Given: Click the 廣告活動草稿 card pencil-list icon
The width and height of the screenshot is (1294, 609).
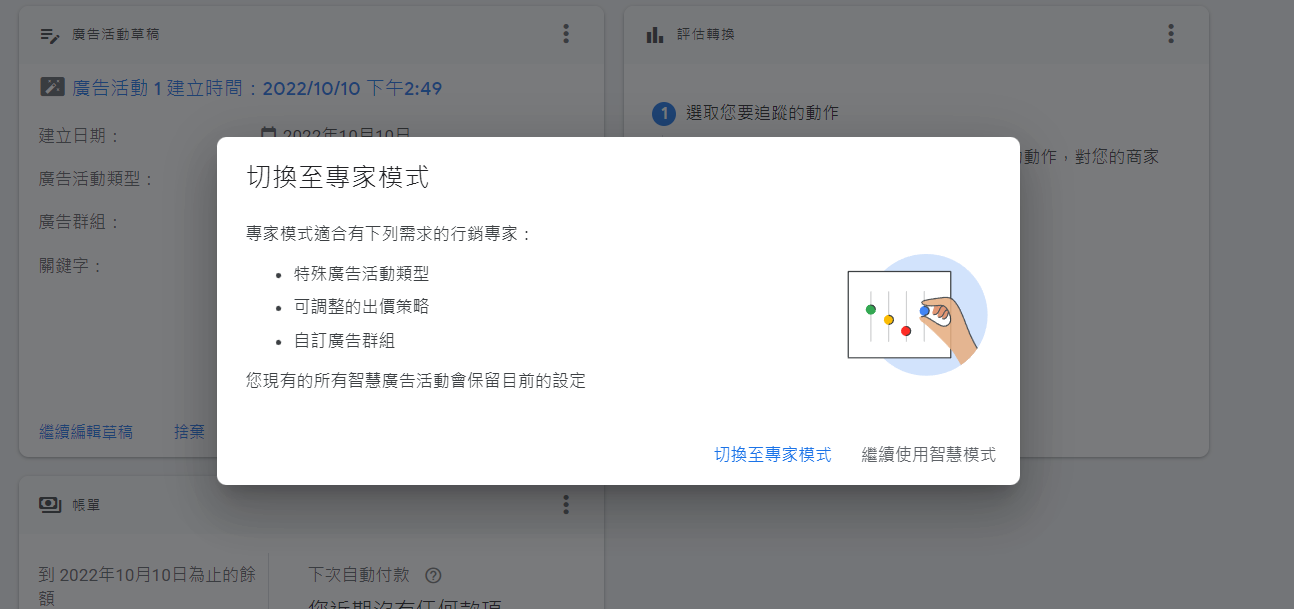Looking at the screenshot, I should pyautogui.click(x=50, y=35).
